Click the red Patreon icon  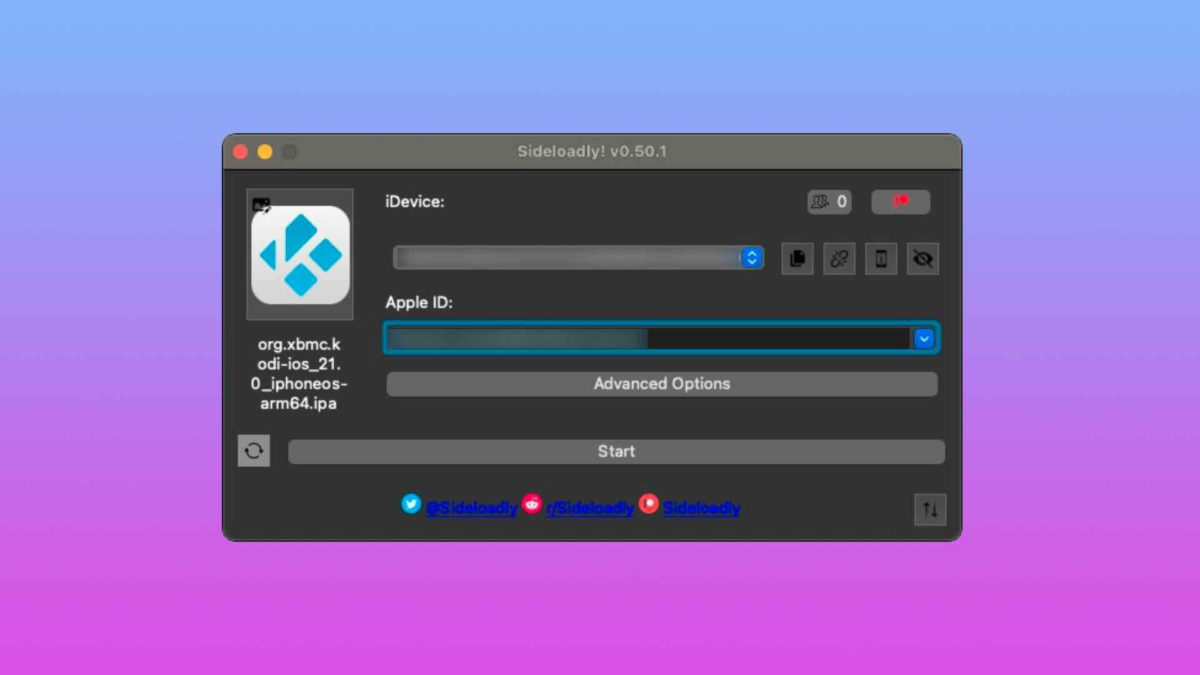[x=649, y=504]
